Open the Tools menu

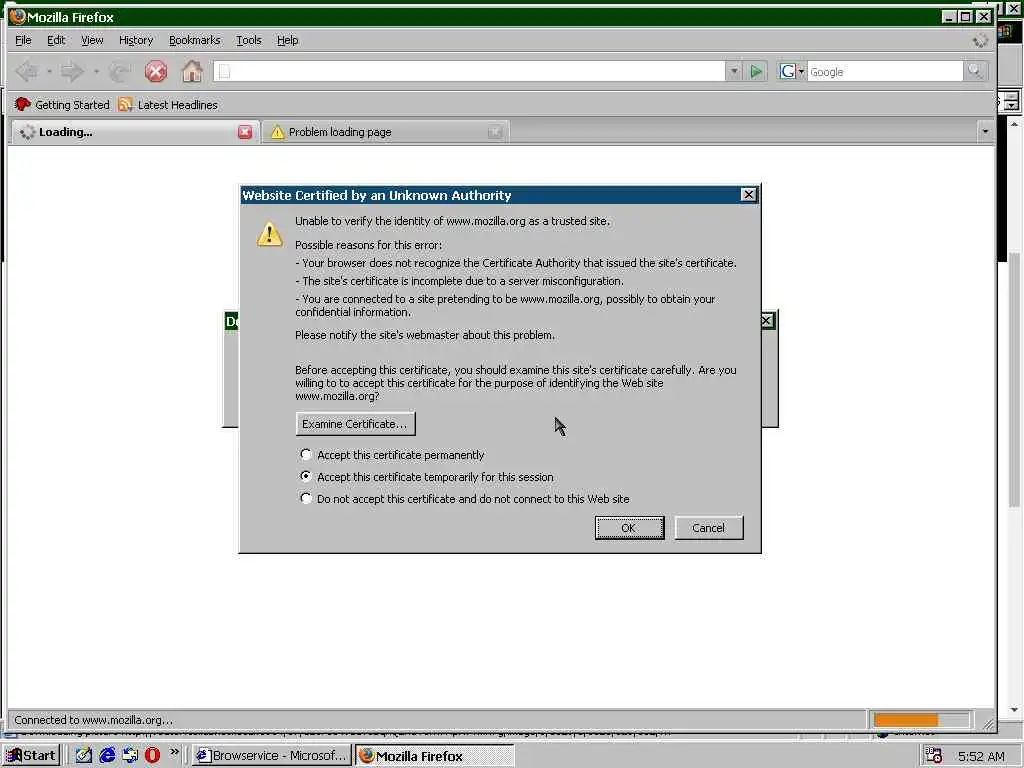249,40
